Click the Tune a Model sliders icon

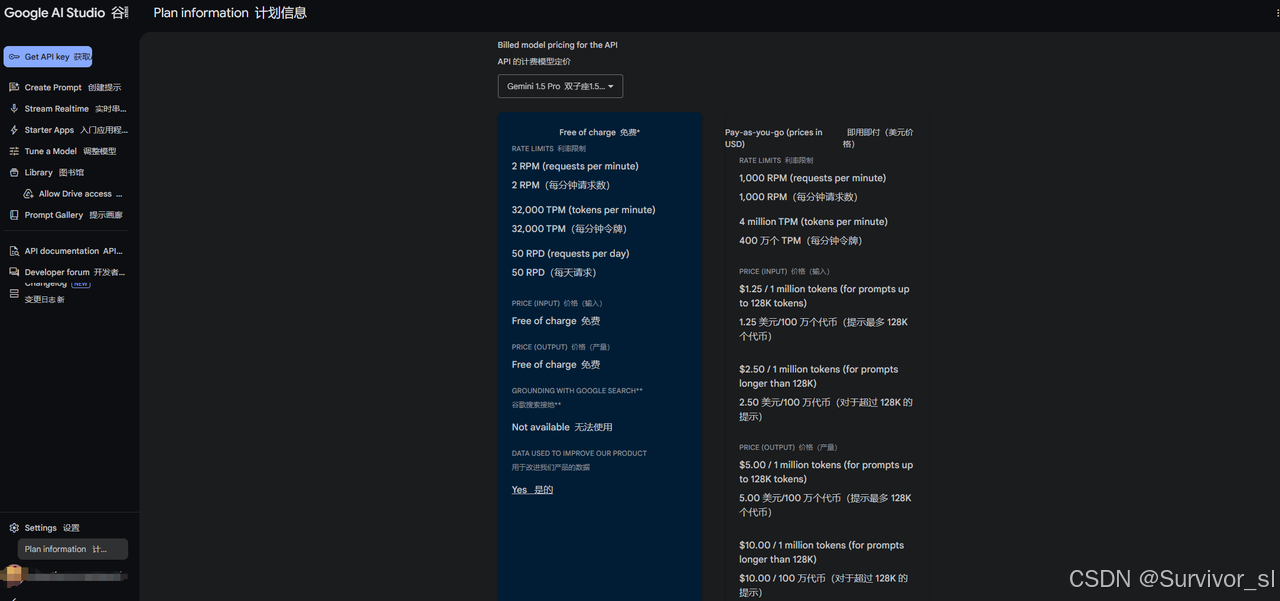tap(14, 151)
